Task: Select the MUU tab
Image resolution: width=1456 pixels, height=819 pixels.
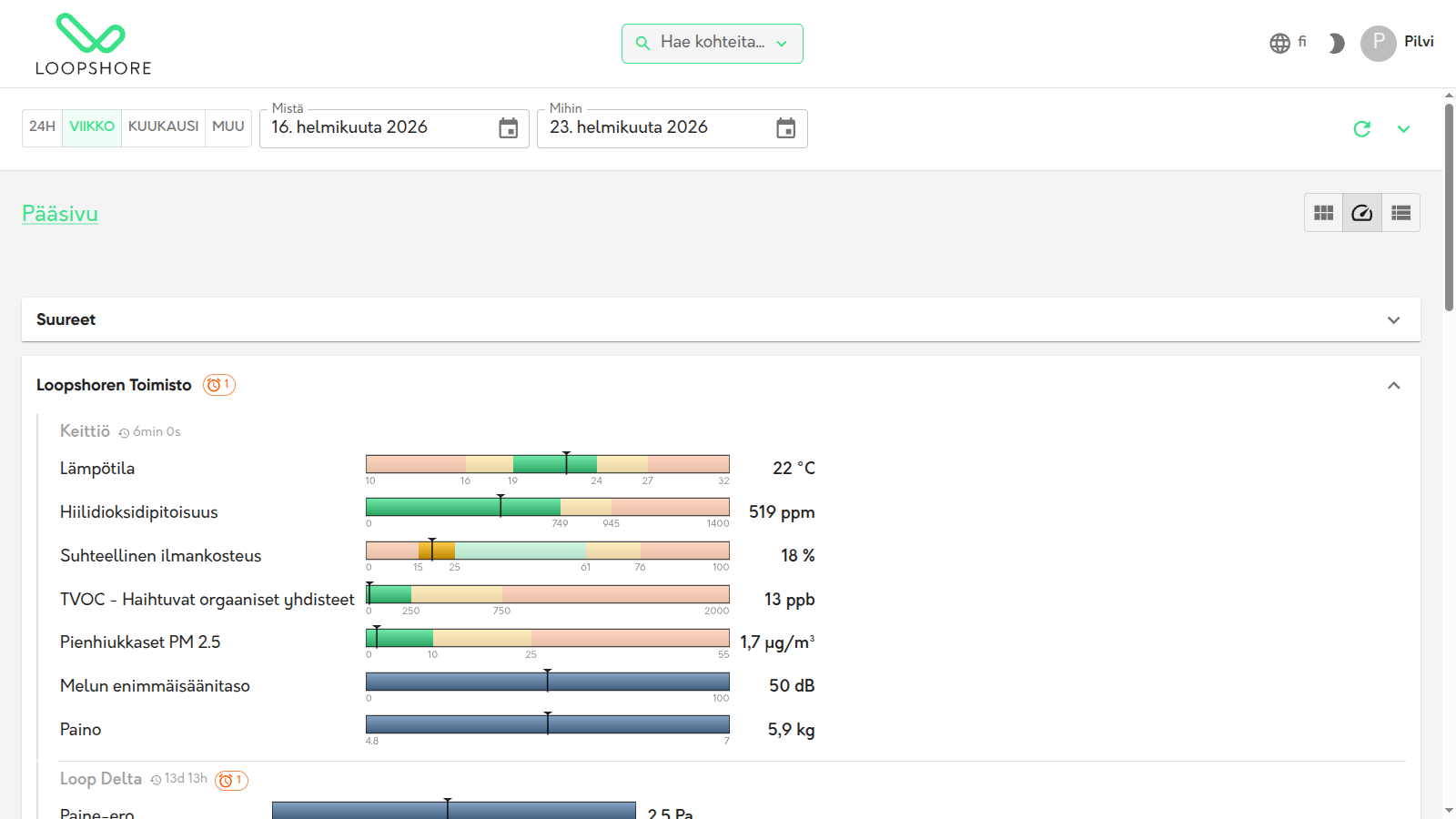Action: click(x=228, y=126)
